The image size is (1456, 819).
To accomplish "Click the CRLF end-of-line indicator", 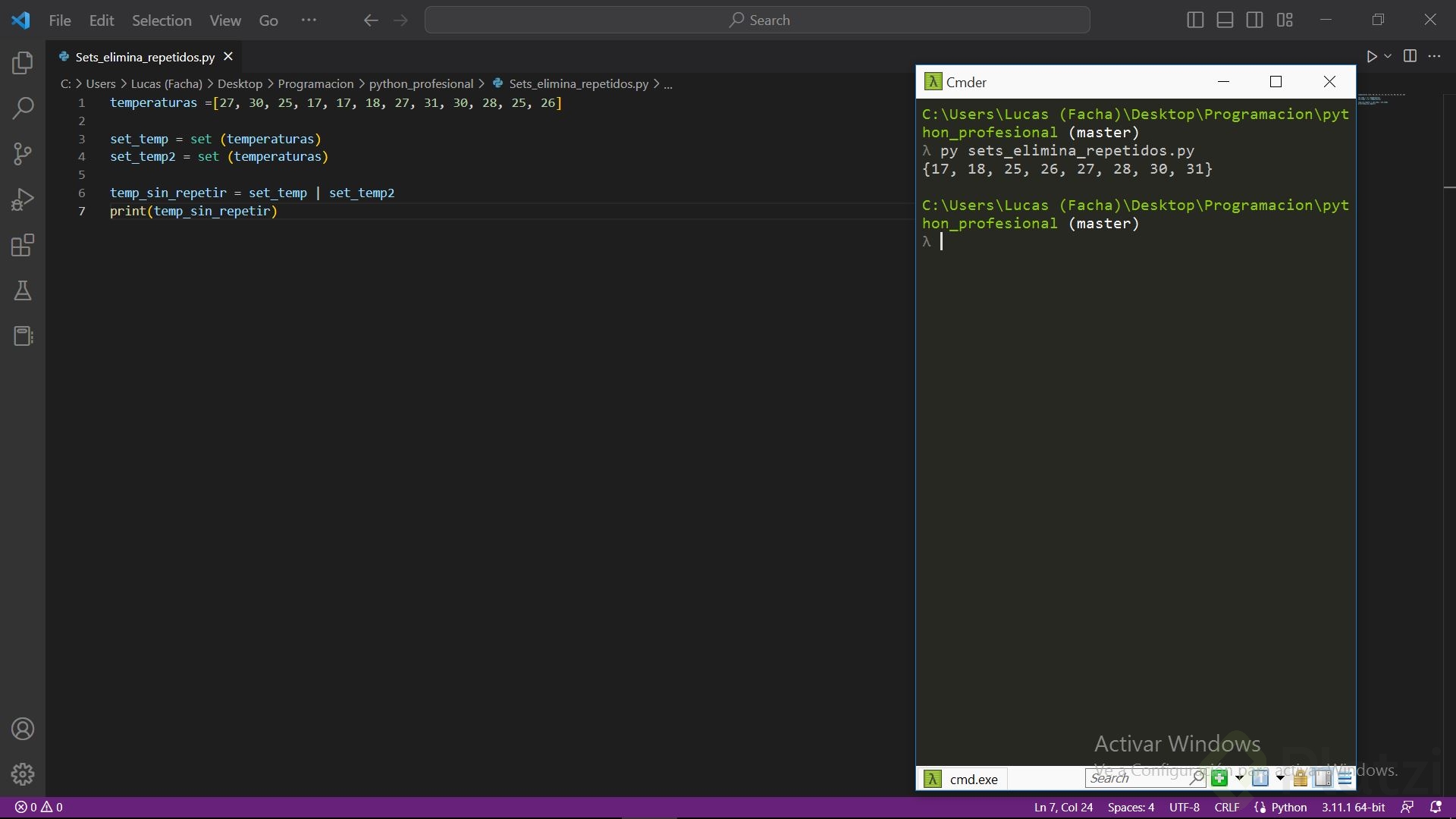I will coord(1226,807).
